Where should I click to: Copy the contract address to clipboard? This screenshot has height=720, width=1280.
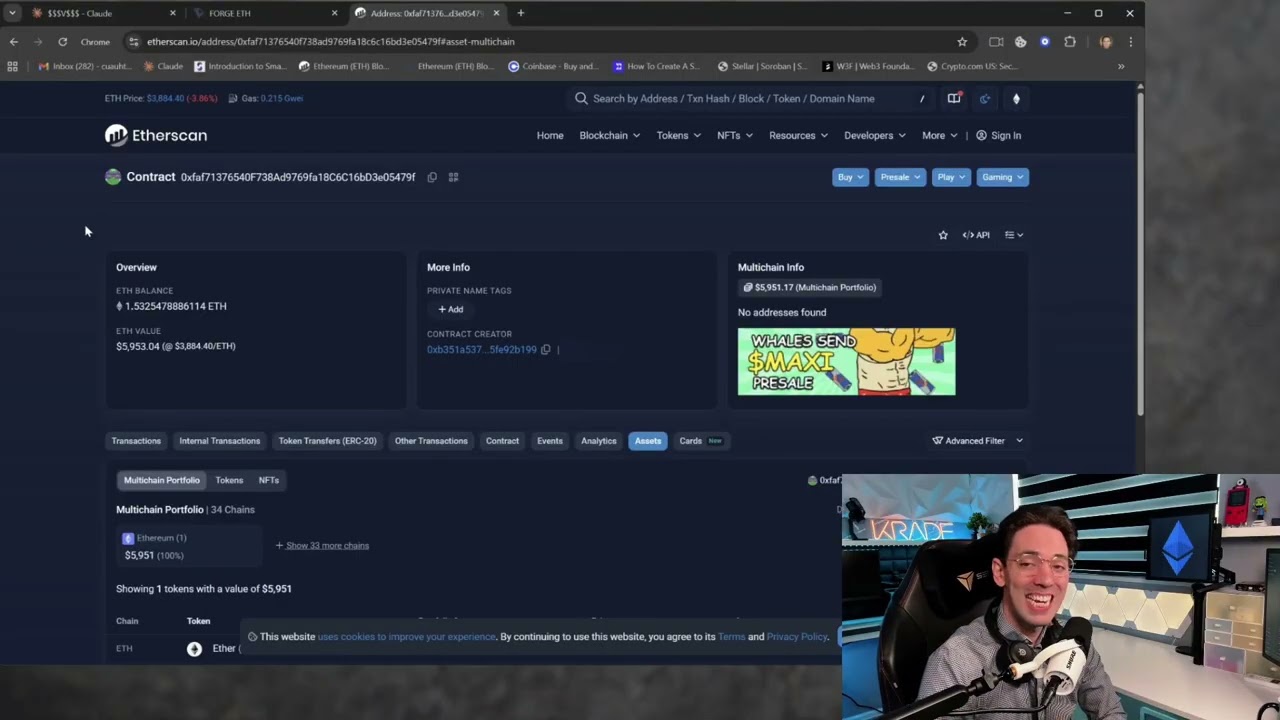(x=432, y=177)
